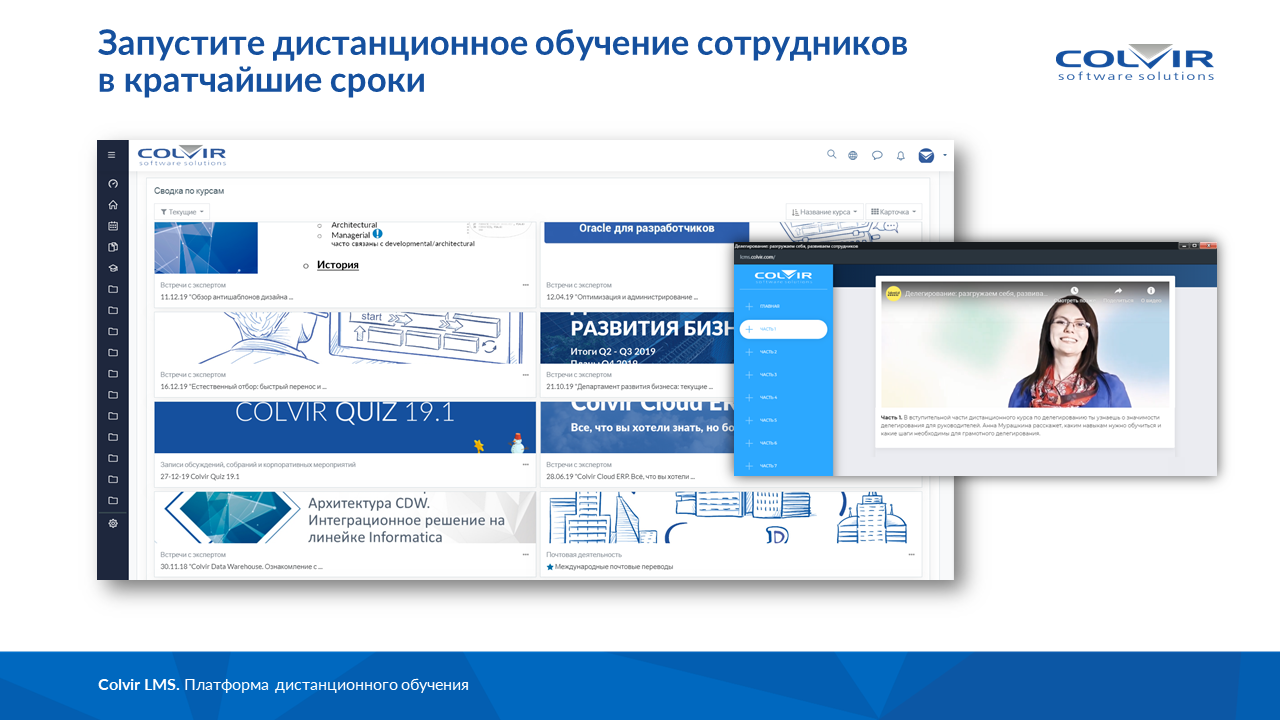Open course 11.12.19 Обзор антишаблонов дизайна
Screen dimensions: 1280x720
(226, 297)
